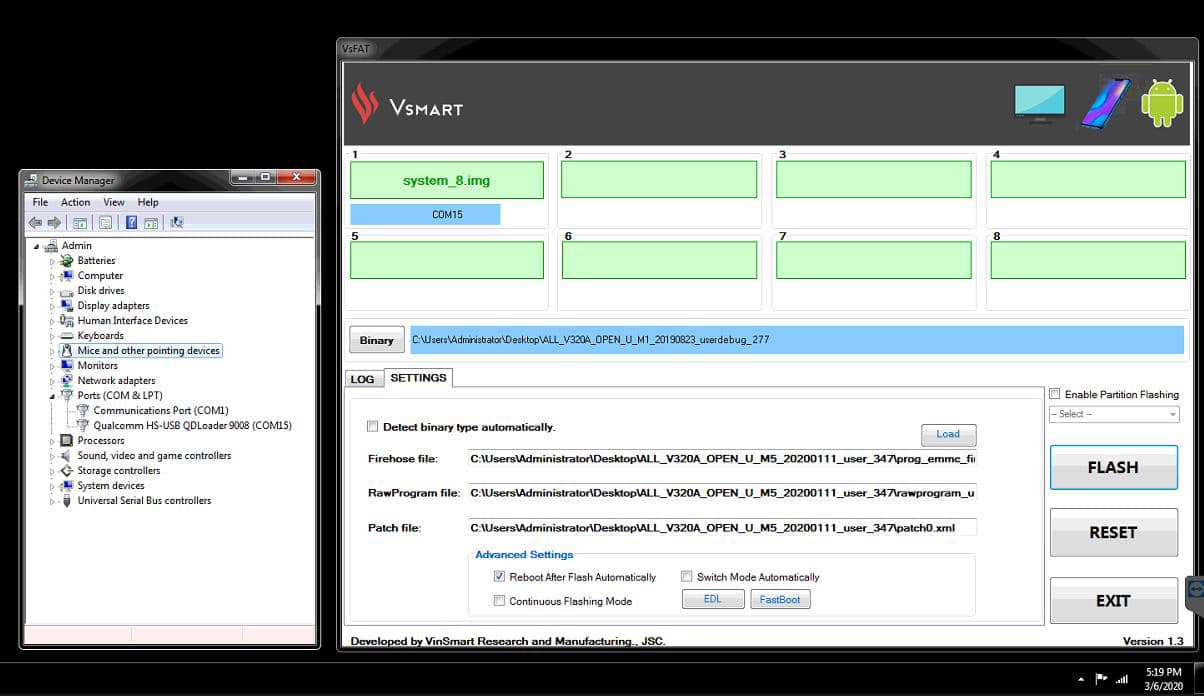Uncheck Reboot After Flash Automatically
The height and width of the screenshot is (696, 1204).
500,577
